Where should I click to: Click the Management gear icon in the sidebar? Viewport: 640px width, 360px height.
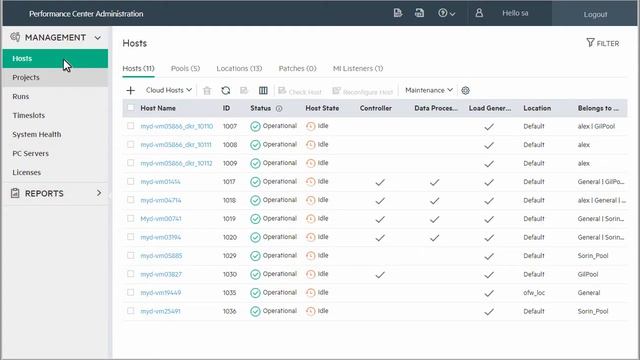(15, 37)
